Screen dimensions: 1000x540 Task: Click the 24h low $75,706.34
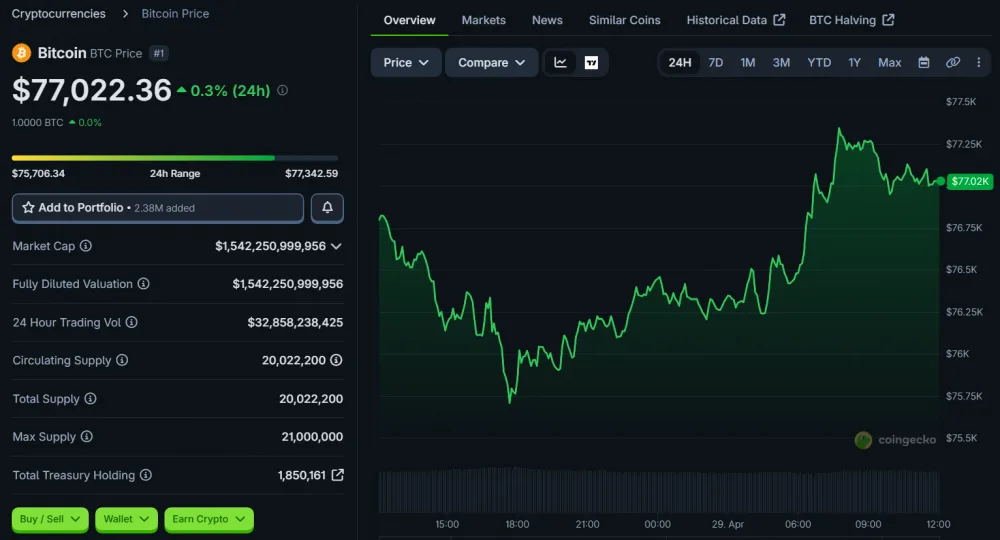click(x=38, y=173)
